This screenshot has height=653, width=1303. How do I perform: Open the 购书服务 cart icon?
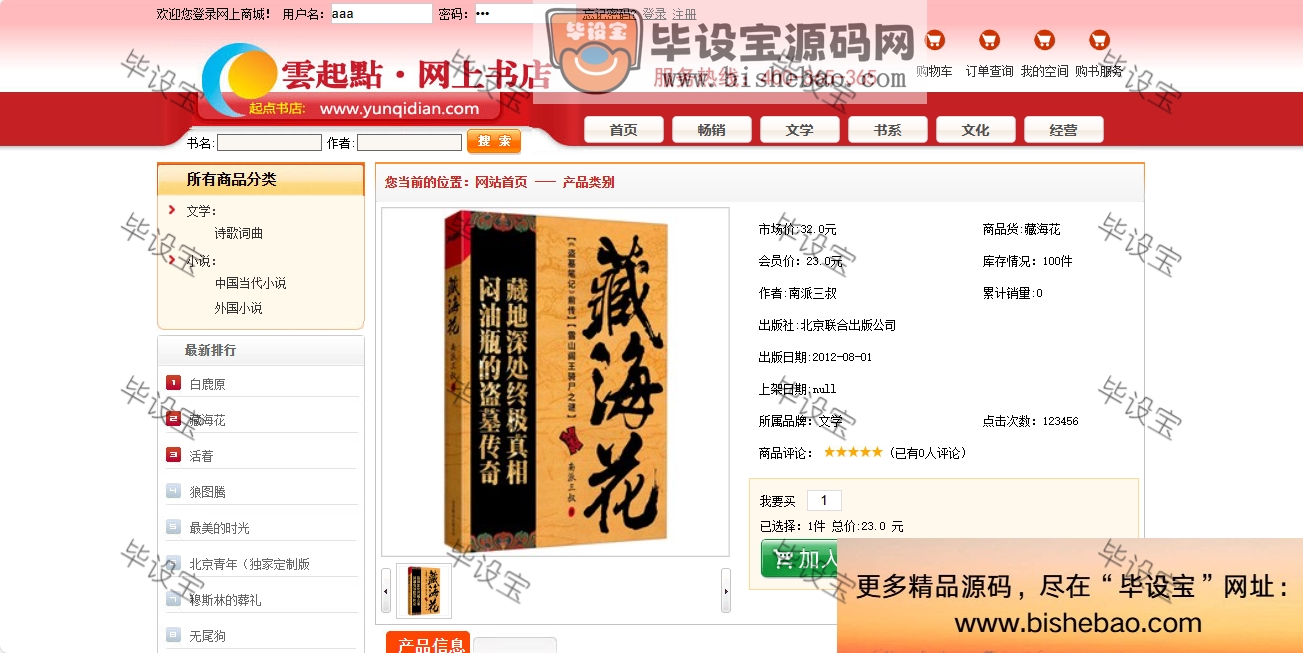(1099, 41)
